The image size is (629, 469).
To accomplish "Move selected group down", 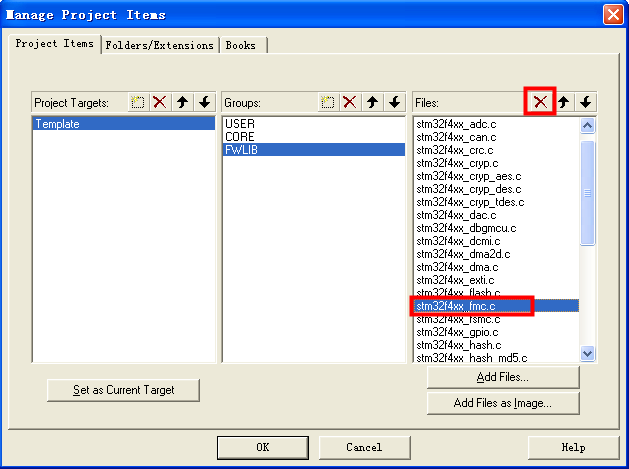I will click(x=395, y=102).
